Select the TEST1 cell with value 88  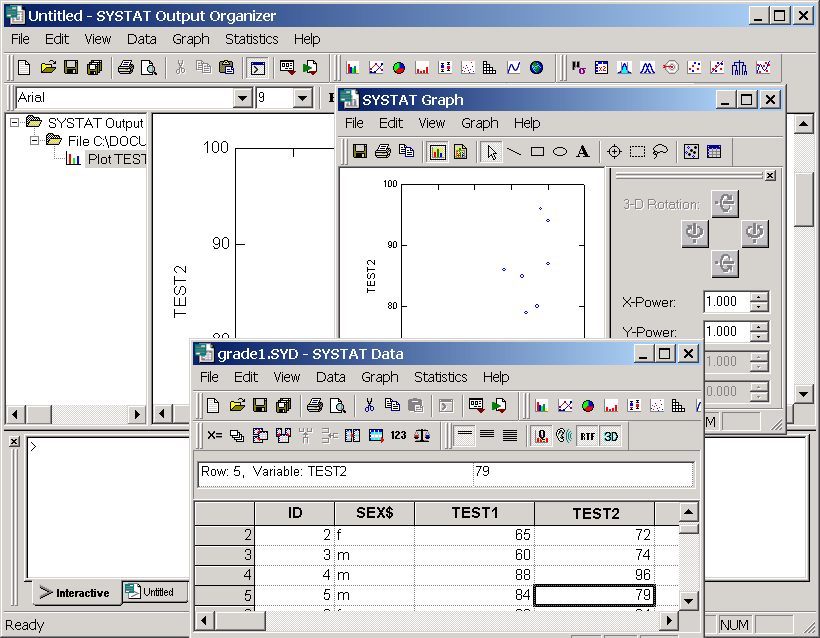click(475, 575)
